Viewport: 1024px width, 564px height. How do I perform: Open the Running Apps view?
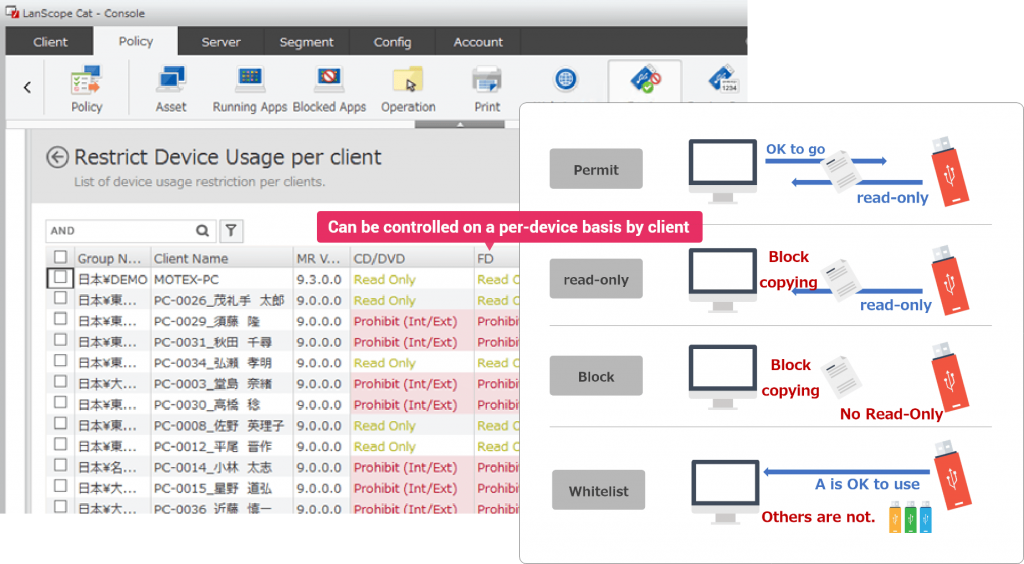coord(250,88)
